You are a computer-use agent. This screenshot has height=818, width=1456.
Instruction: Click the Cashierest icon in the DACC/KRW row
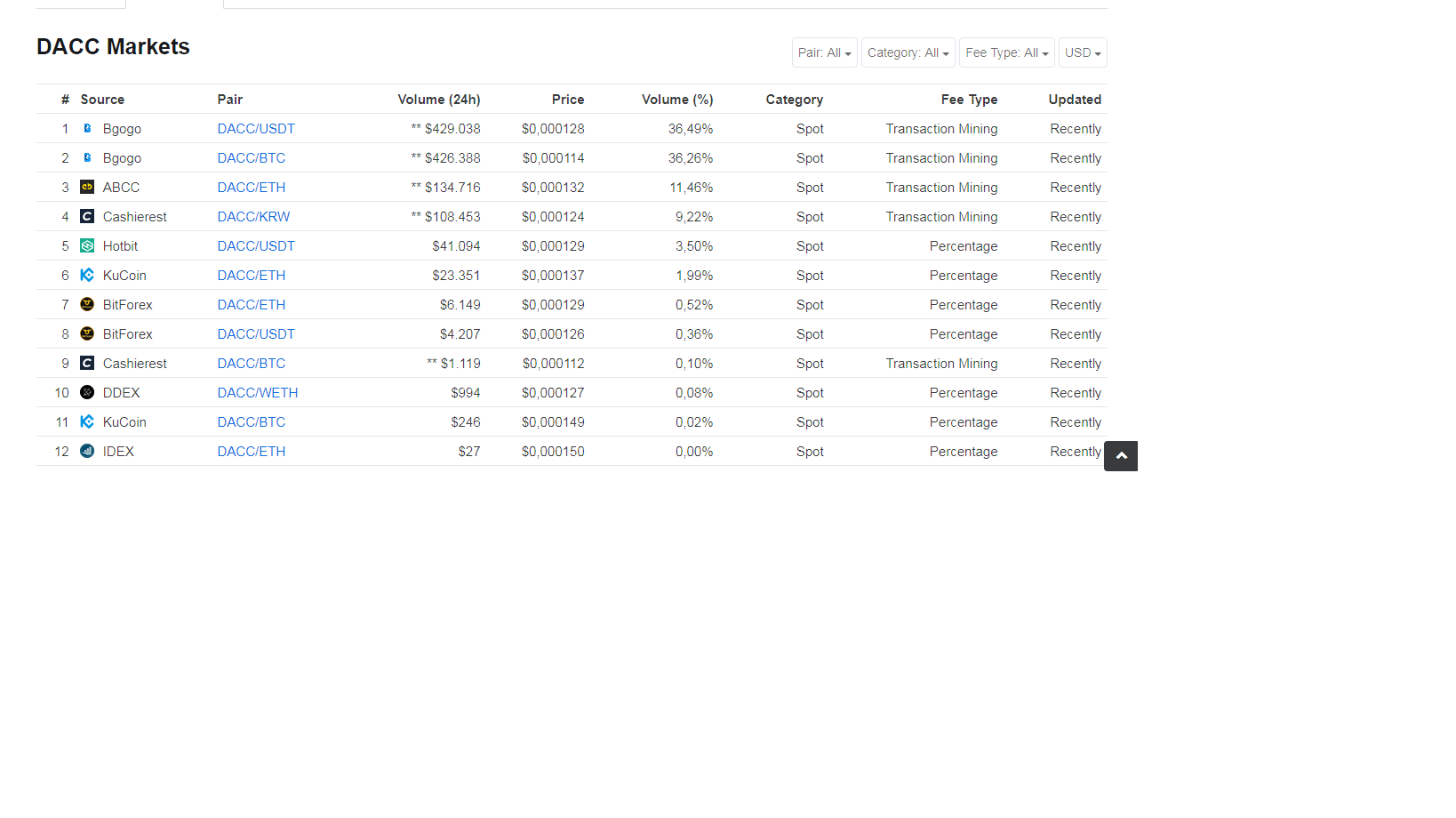click(x=87, y=217)
